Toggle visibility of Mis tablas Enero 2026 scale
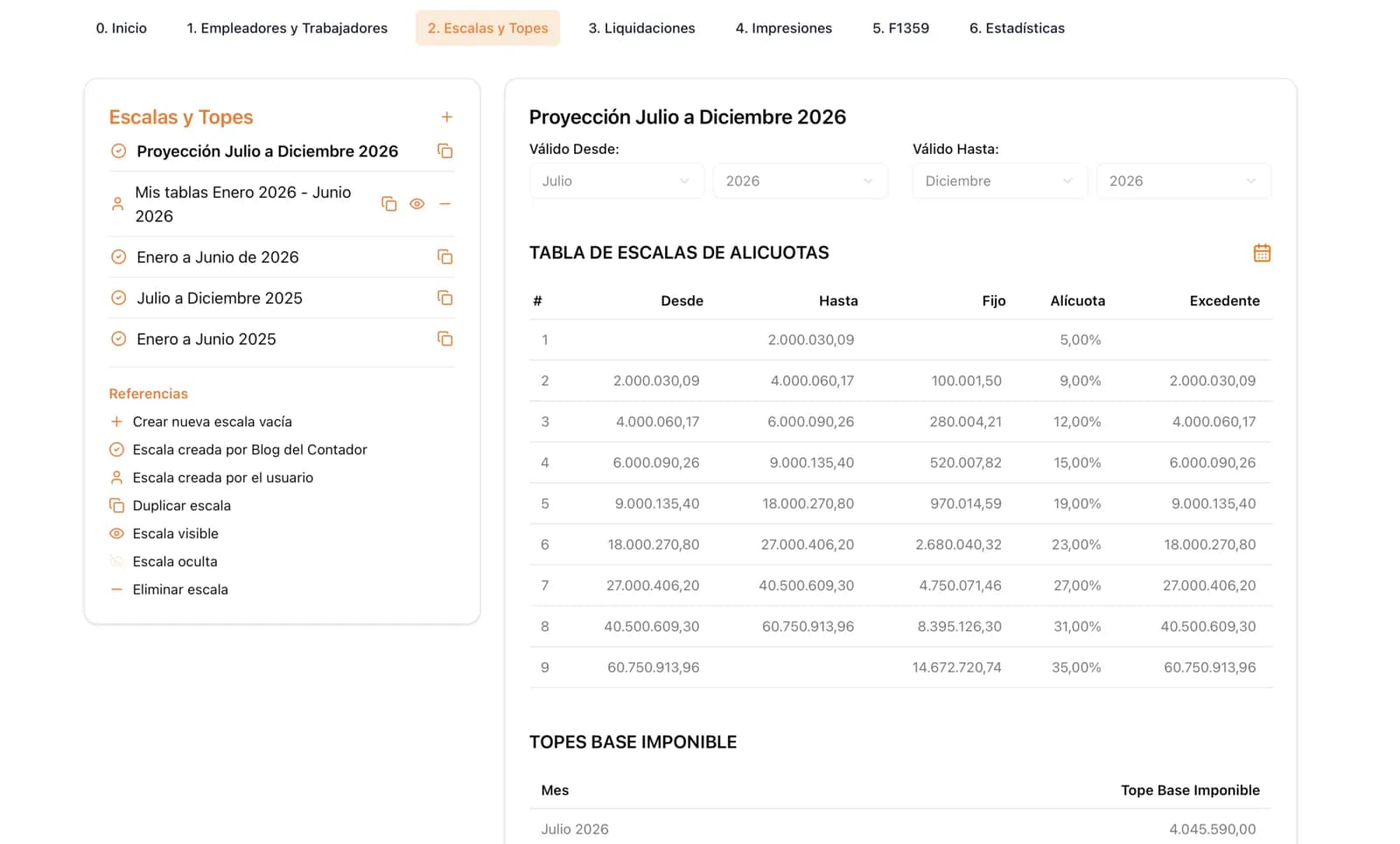Viewport: 1400px width, 844px height. [x=417, y=204]
